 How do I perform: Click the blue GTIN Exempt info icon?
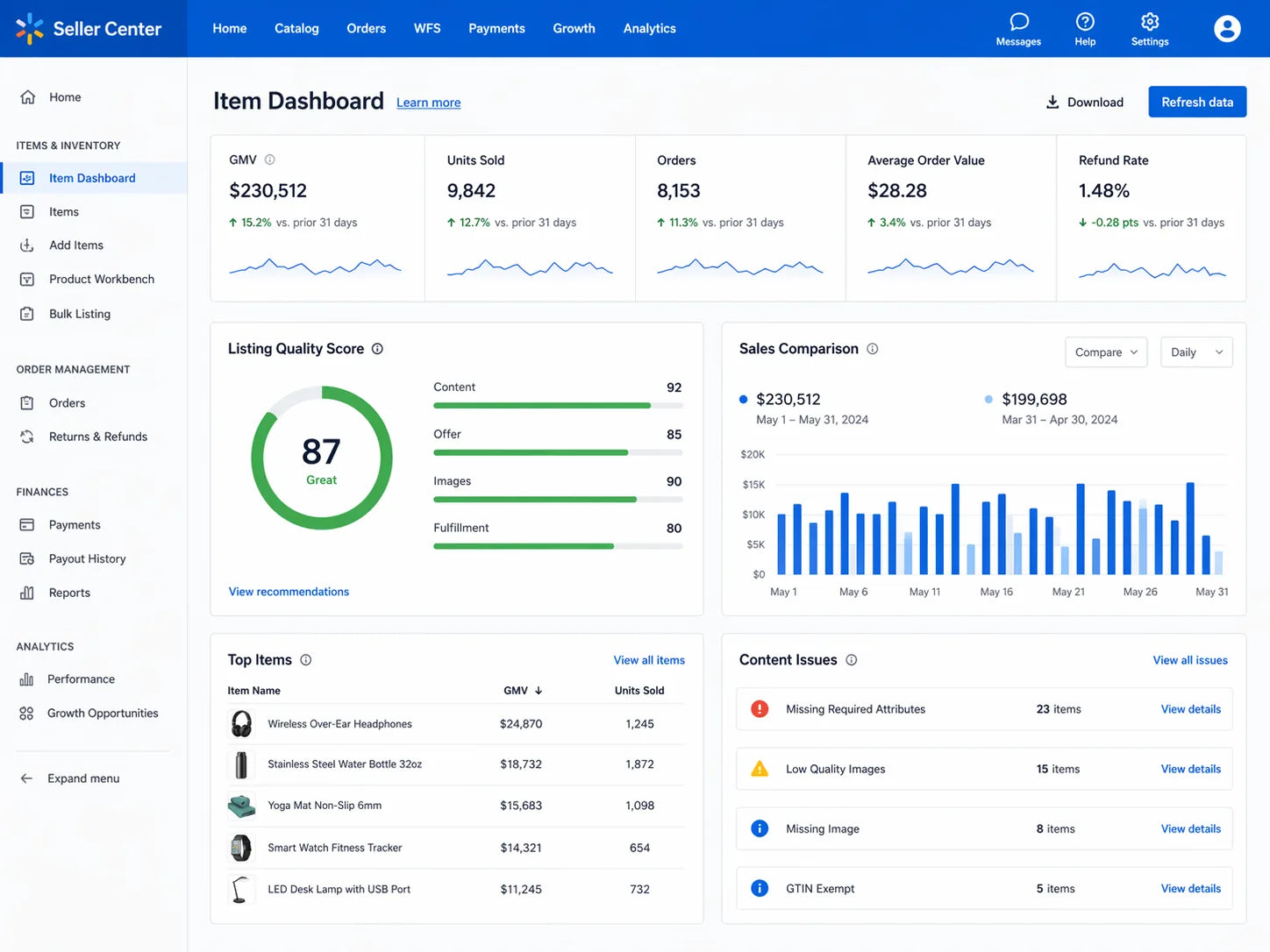[x=760, y=888]
